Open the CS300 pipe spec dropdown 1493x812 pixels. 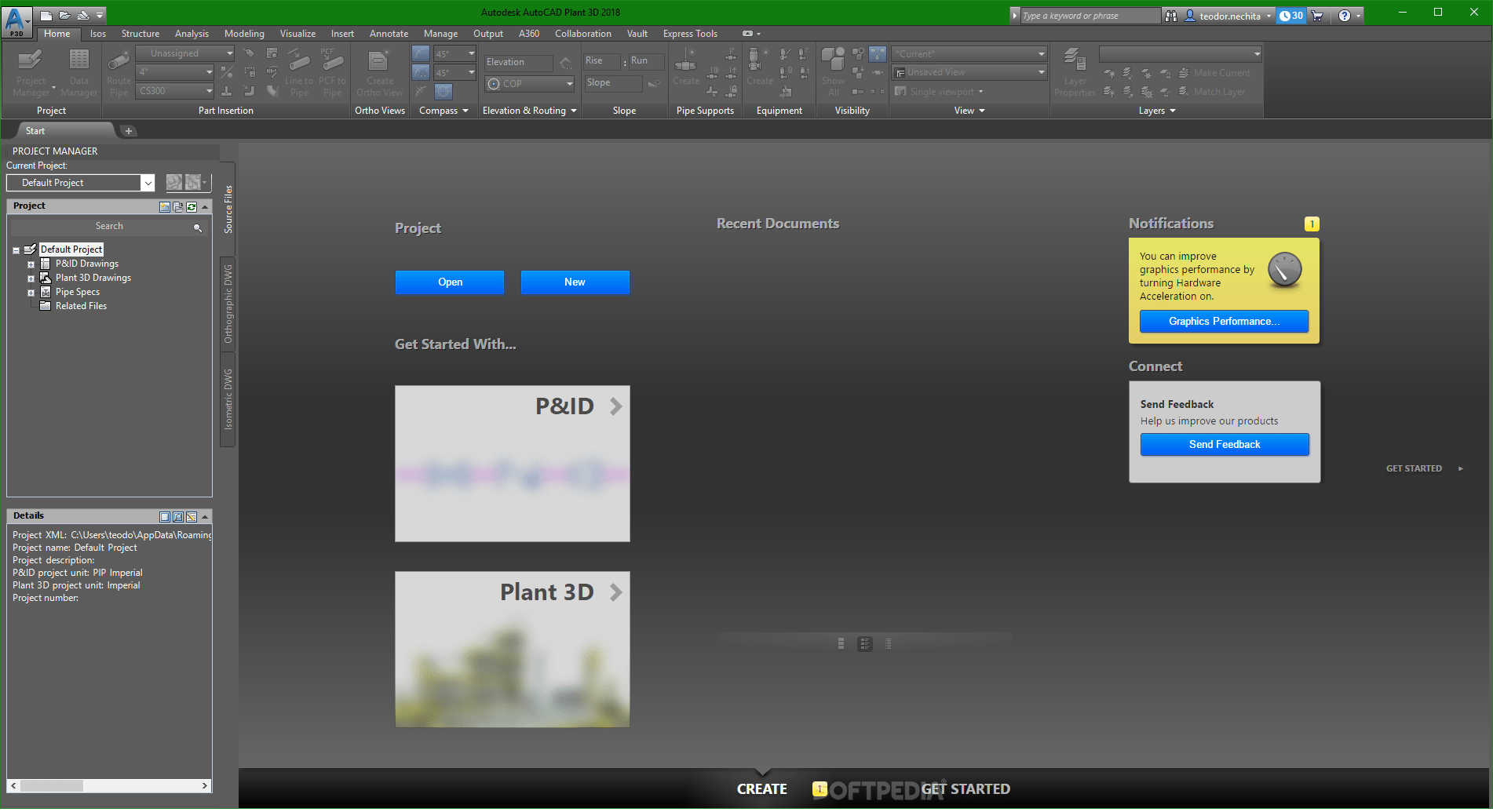tap(175, 91)
